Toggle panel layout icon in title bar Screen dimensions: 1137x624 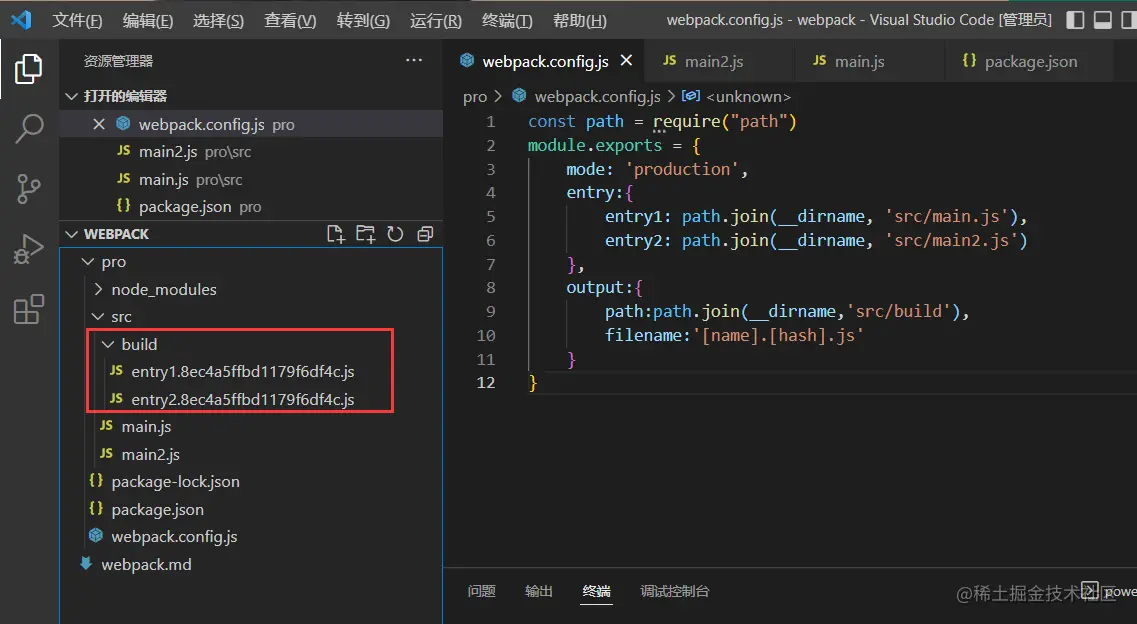(1103, 20)
